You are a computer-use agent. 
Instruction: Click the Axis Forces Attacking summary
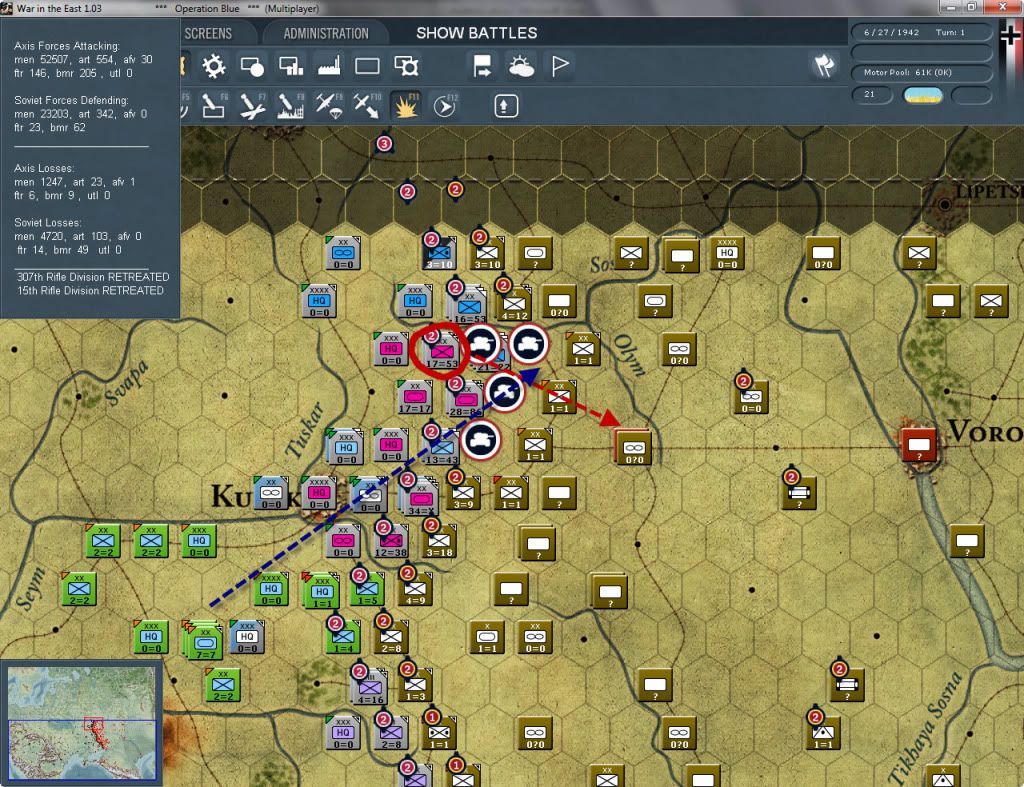[x=83, y=59]
